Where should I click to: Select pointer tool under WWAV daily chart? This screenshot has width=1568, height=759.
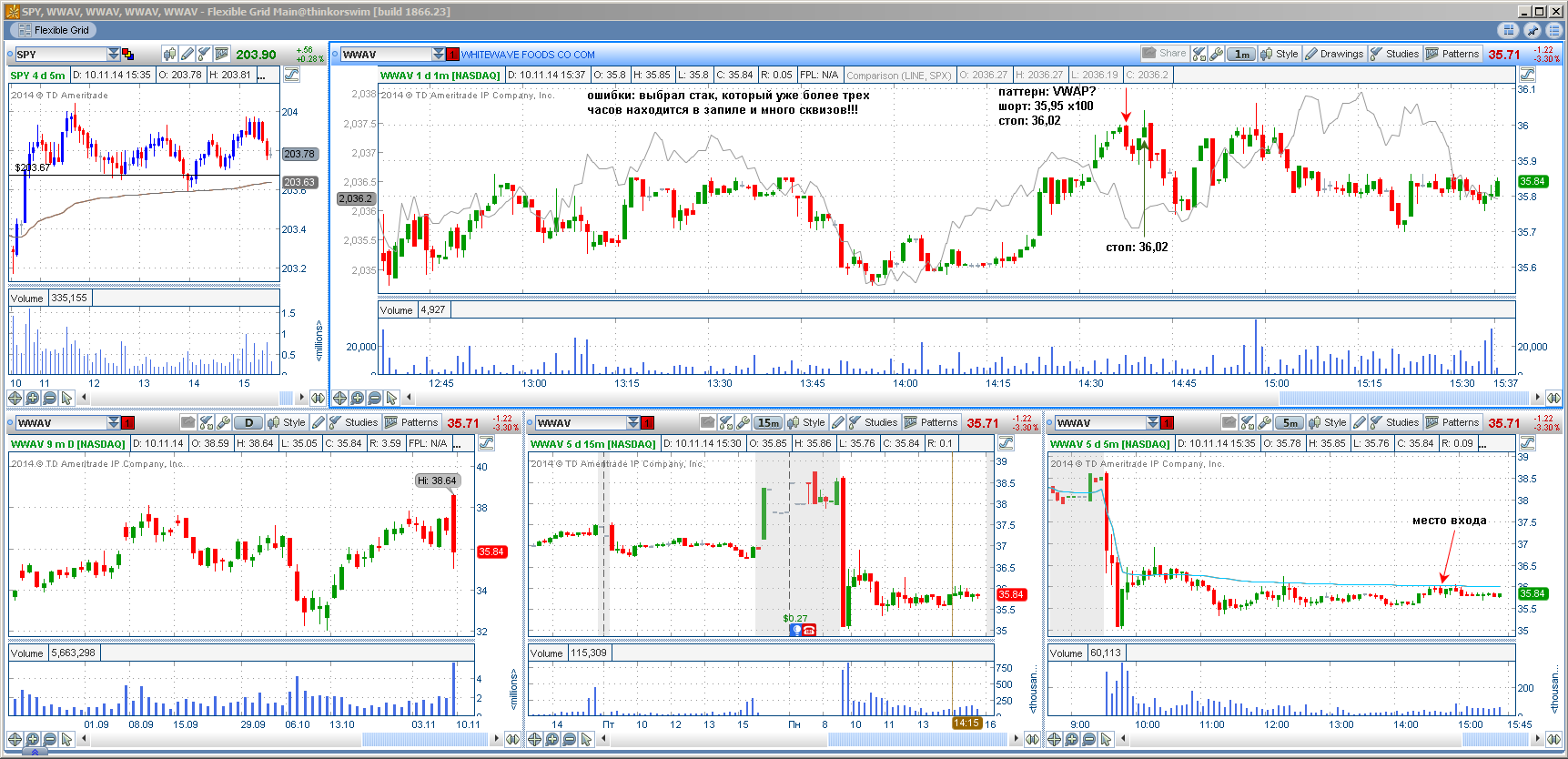click(66, 739)
